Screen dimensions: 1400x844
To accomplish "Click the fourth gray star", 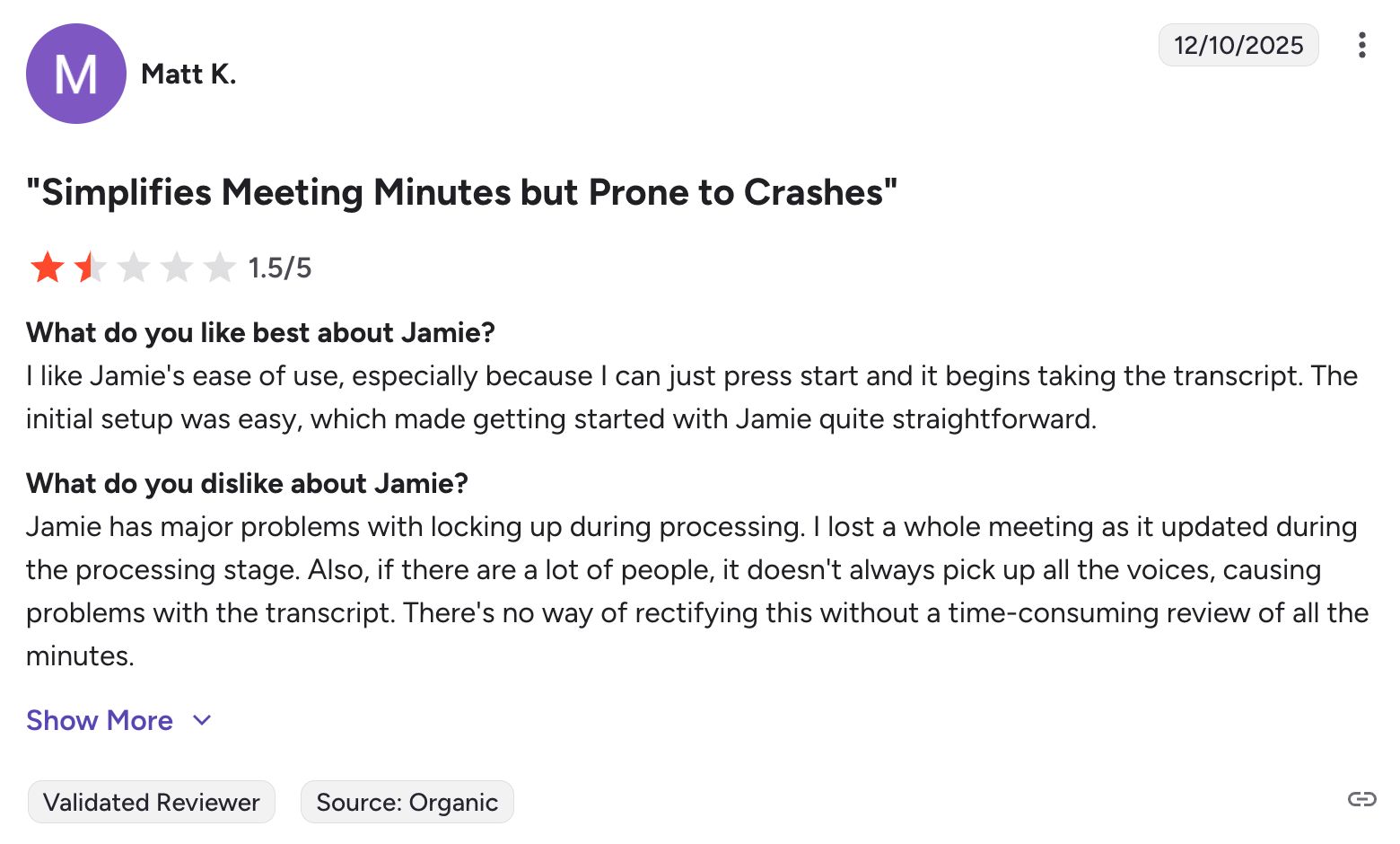I will coord(179,267).
